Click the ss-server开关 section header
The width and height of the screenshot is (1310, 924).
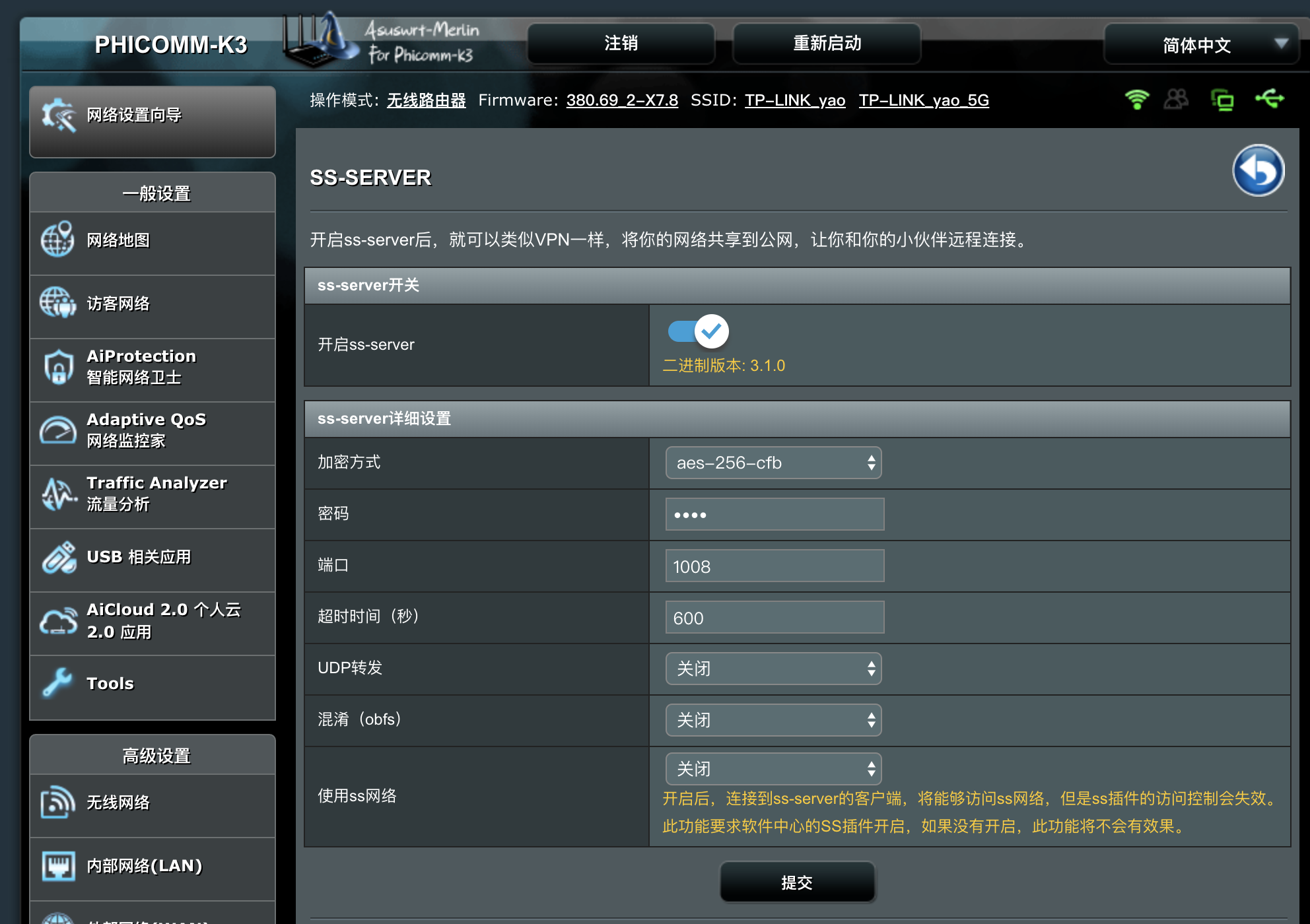tap(797, 285)
